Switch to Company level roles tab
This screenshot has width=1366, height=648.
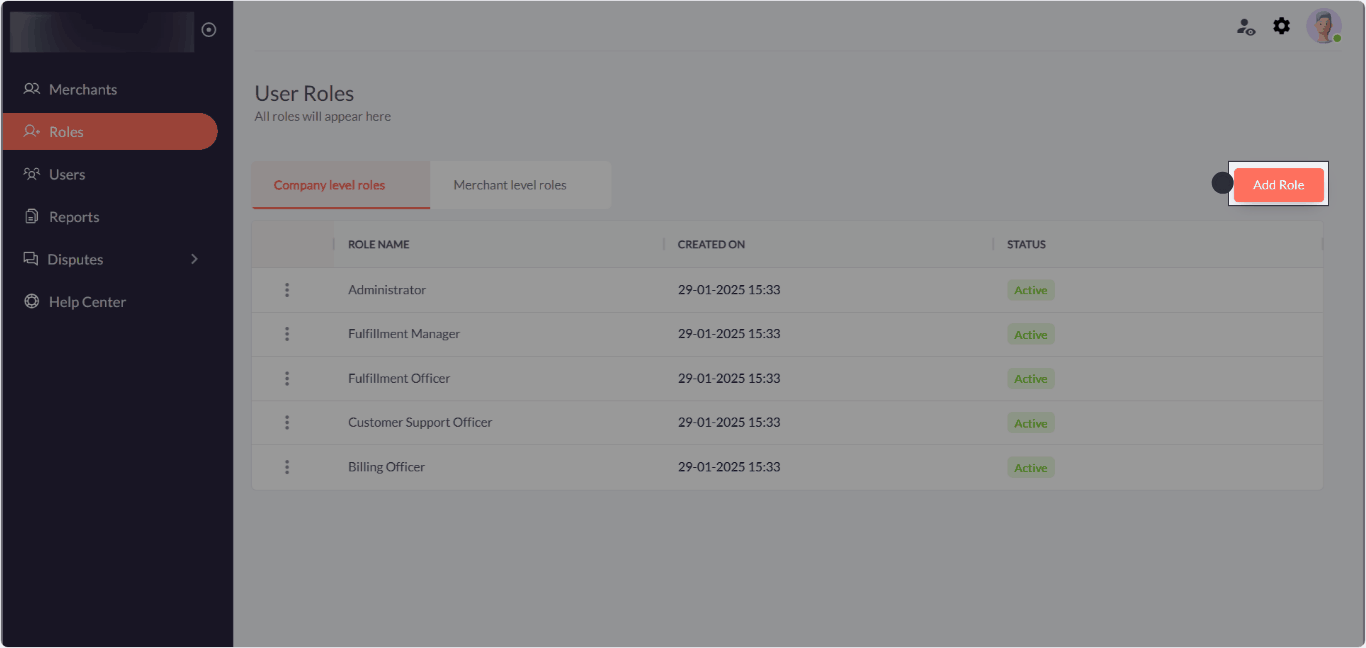tap(341, 185)
